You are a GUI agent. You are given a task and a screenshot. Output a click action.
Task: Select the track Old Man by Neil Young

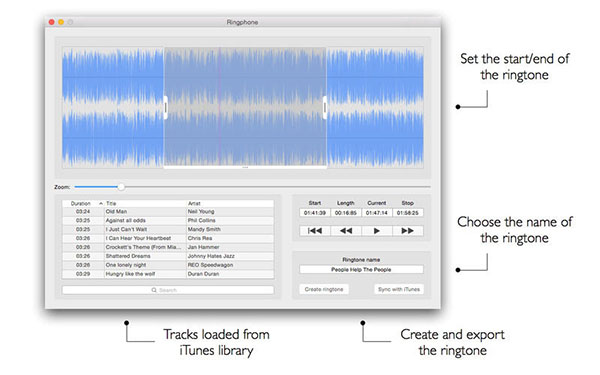168,212
